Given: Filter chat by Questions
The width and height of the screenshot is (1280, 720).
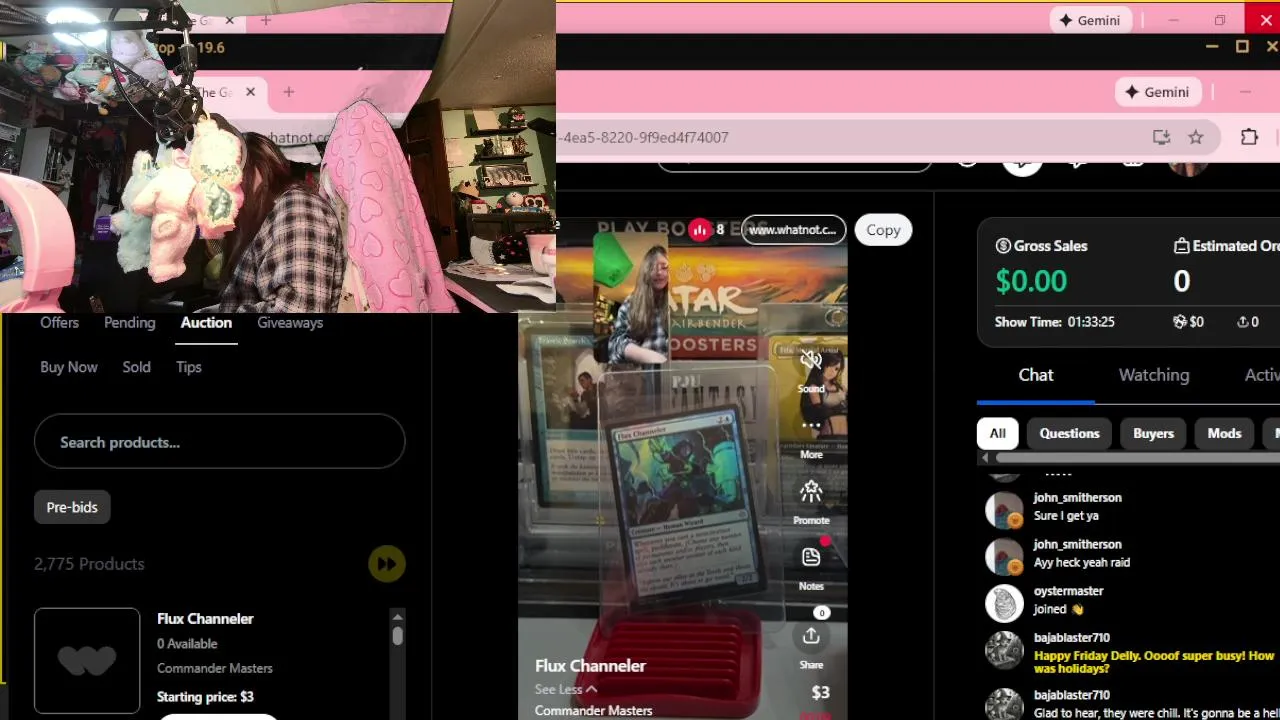Looking at the screenshot, I should point(1069,433).
